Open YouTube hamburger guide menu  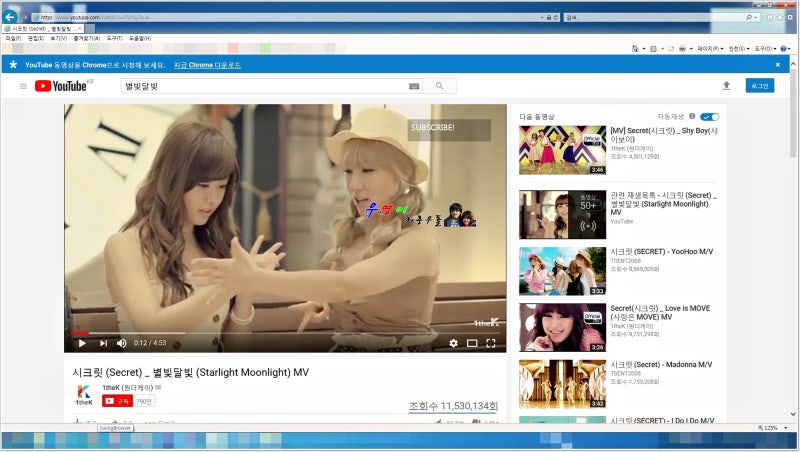tap(23, 86)
